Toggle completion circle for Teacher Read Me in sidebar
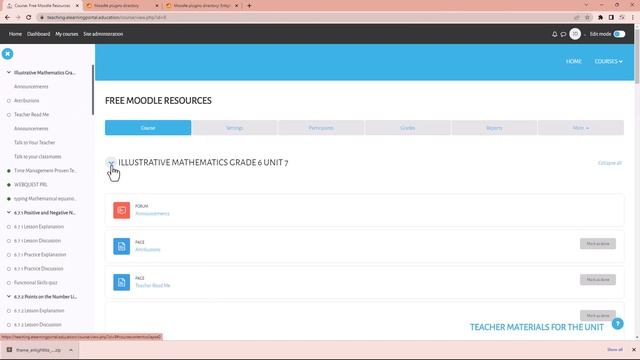 click(9, 115)
